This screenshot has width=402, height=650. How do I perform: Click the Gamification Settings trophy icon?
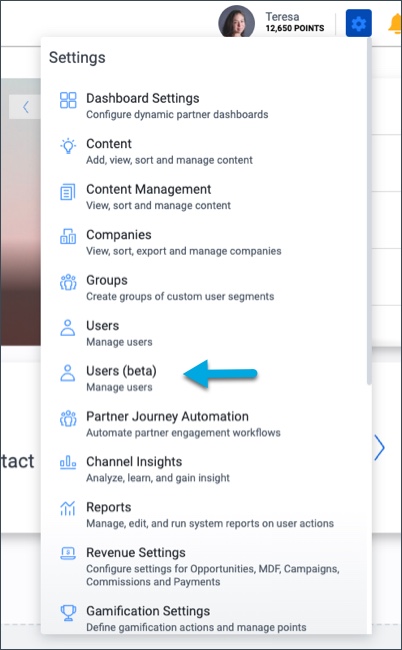tap(68, 613)
